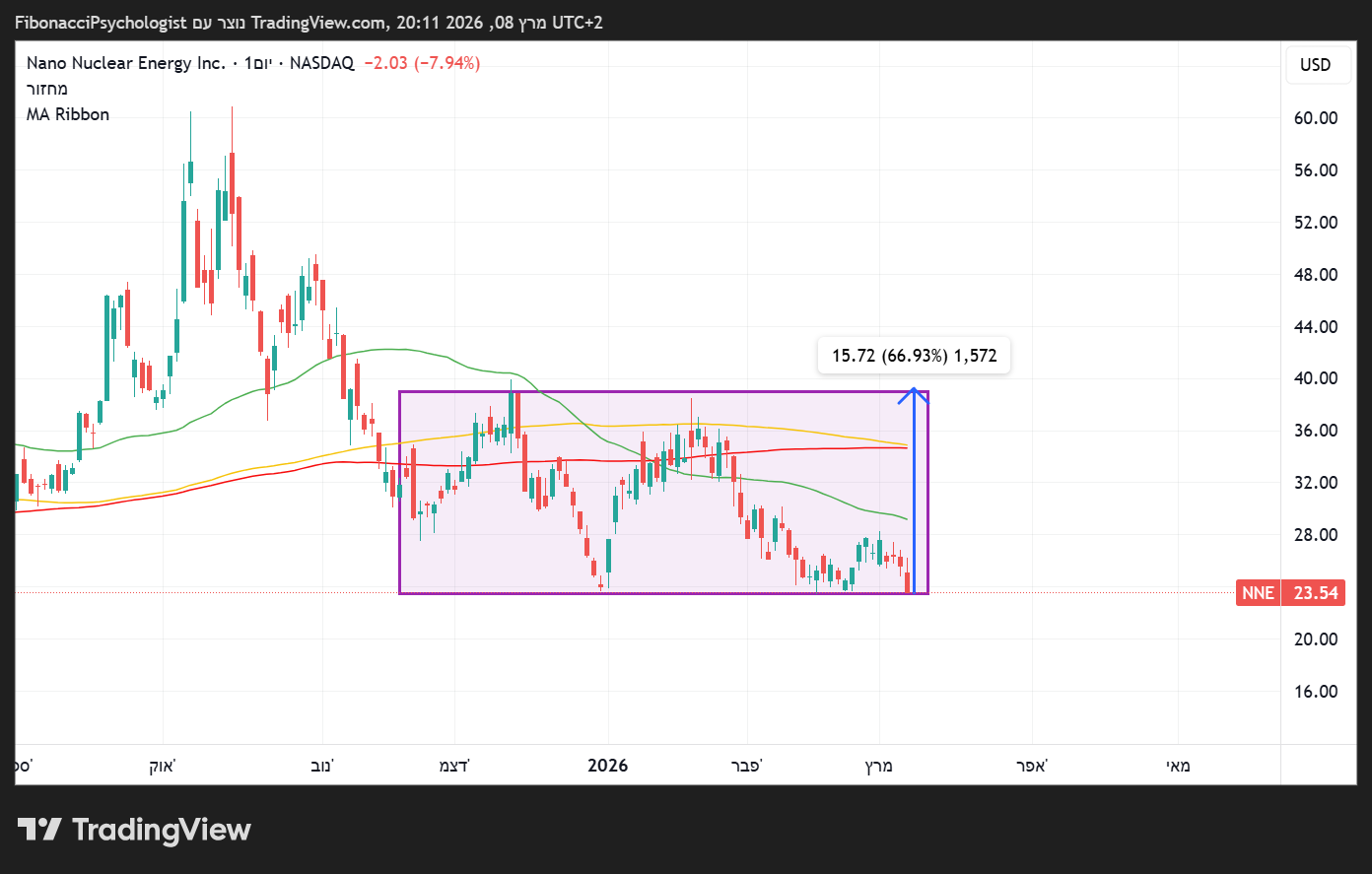
Task: Click the 48.00 price axis label
Action: (1316, 275)
